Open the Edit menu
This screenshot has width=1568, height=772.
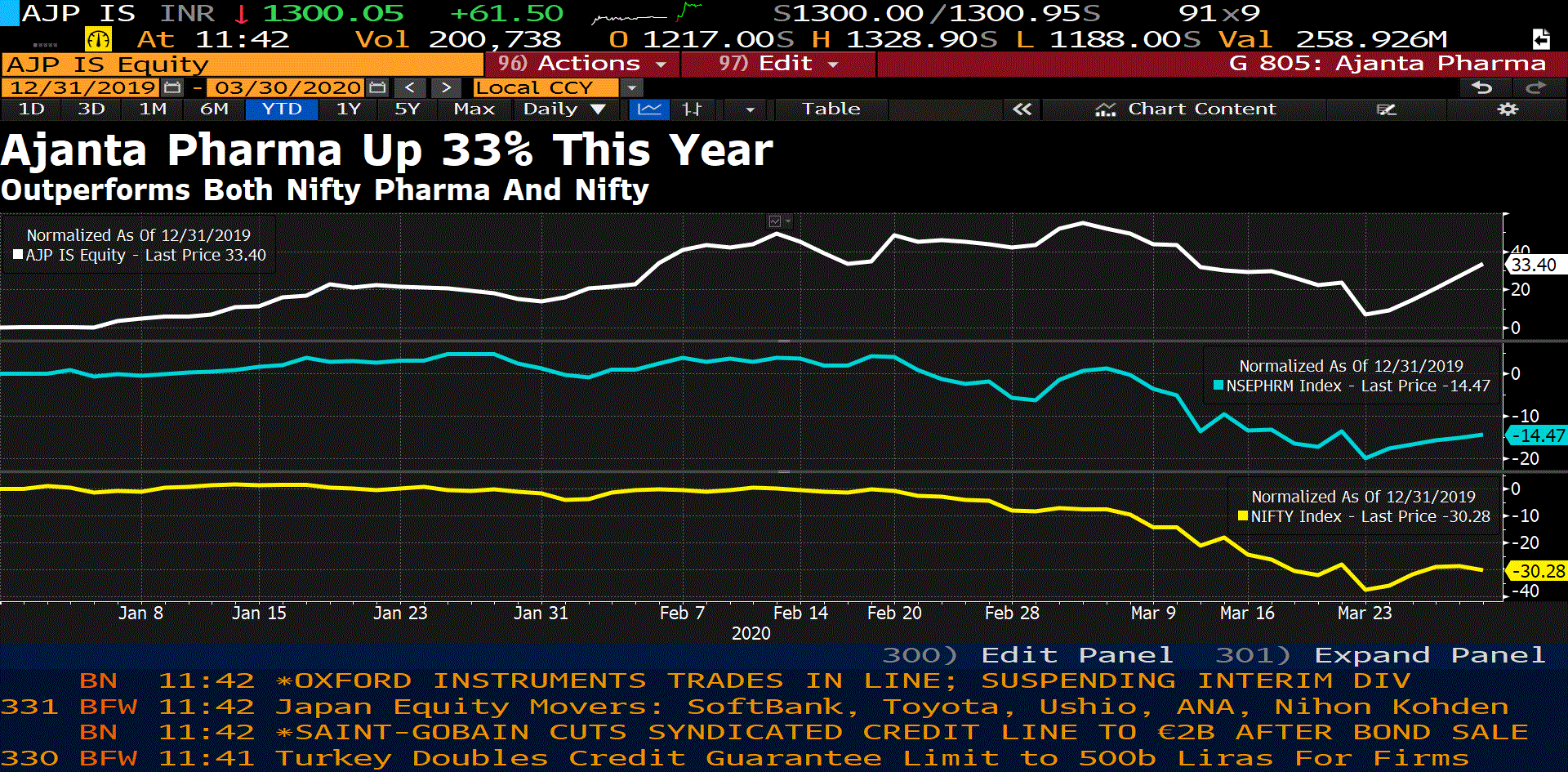pos(778,64)
